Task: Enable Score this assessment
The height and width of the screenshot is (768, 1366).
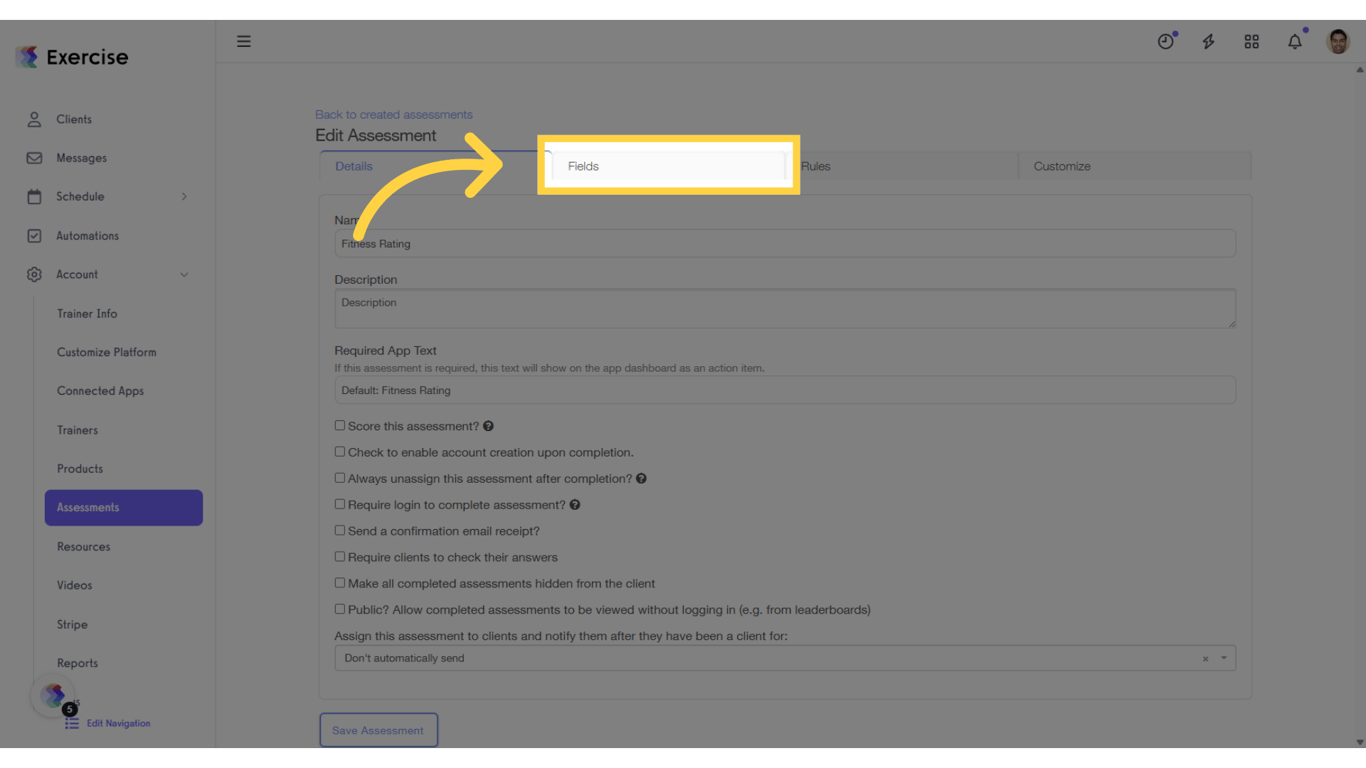Action: click(x=340, y=425)
